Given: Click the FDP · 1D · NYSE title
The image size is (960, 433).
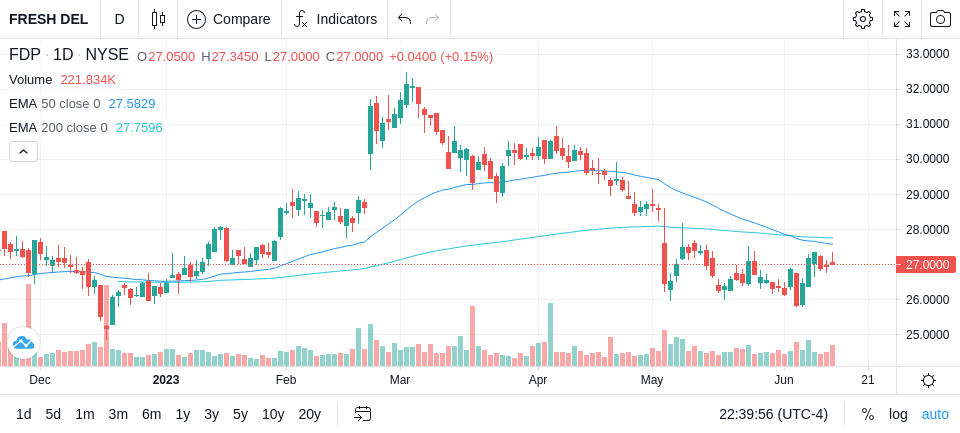Looking at the screenshot, I should tap(69, 55).
